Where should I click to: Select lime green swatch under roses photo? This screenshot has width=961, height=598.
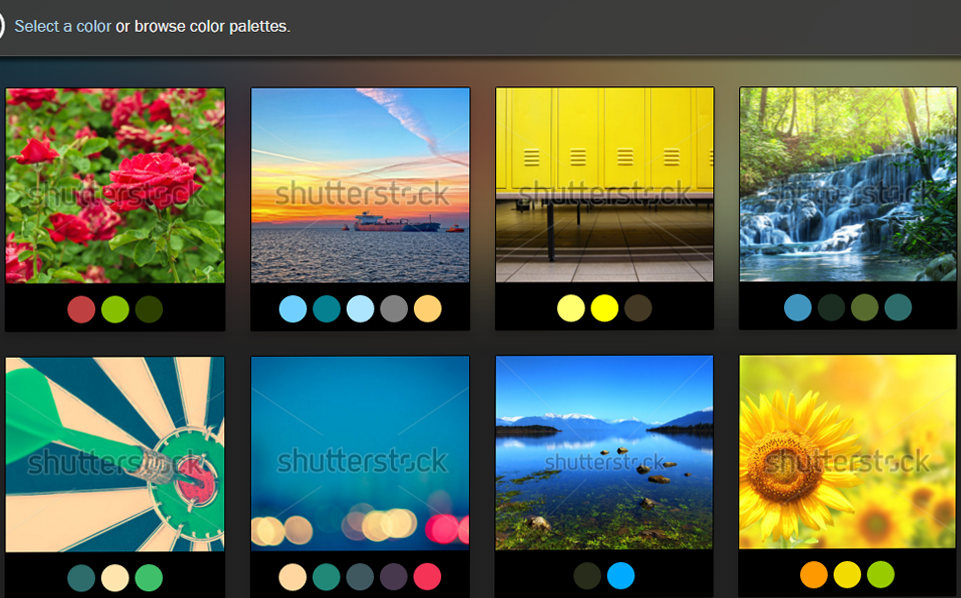click(115, 309)
